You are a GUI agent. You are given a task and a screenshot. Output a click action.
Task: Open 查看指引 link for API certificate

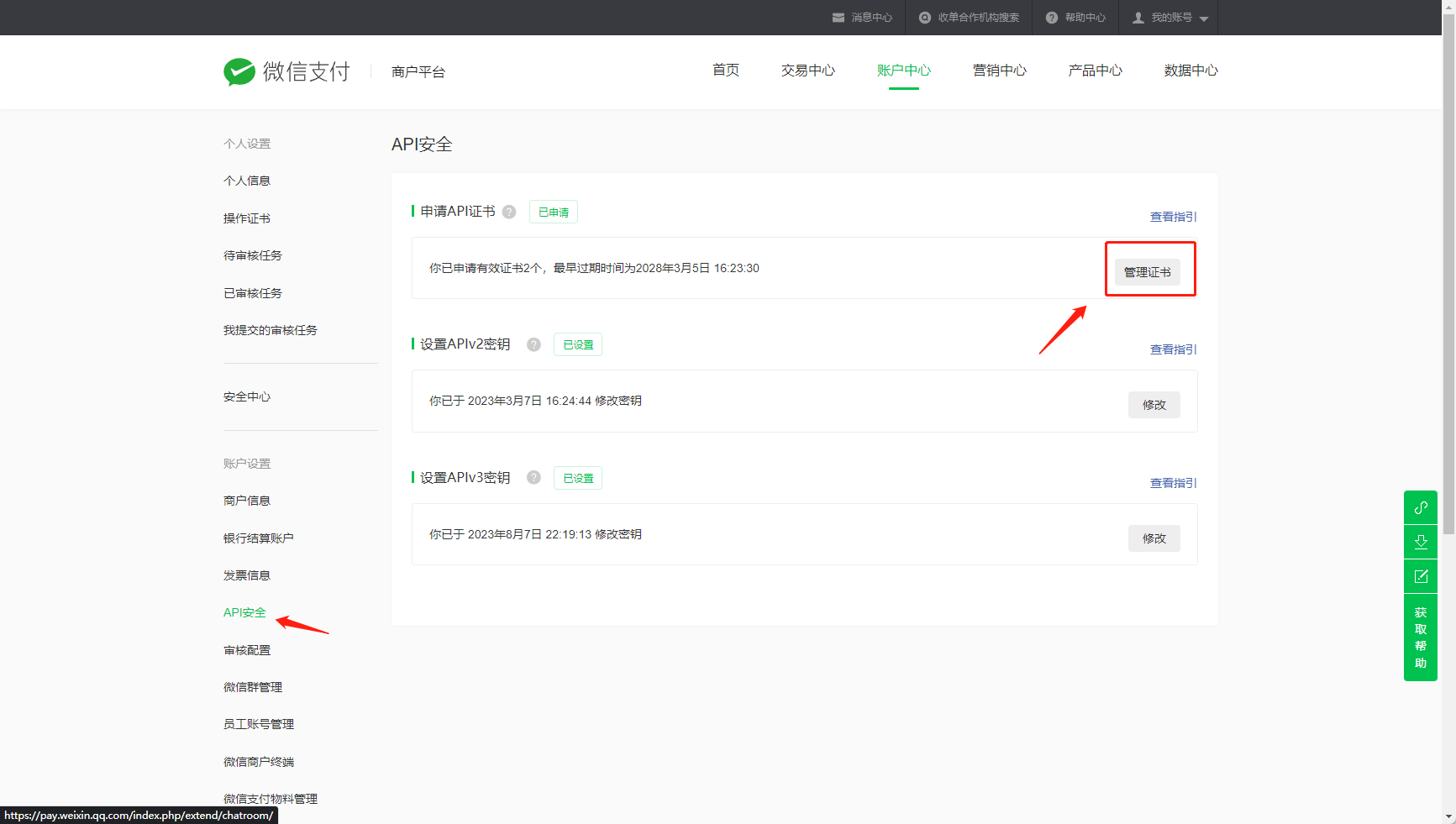click(x=1173, y=217)
